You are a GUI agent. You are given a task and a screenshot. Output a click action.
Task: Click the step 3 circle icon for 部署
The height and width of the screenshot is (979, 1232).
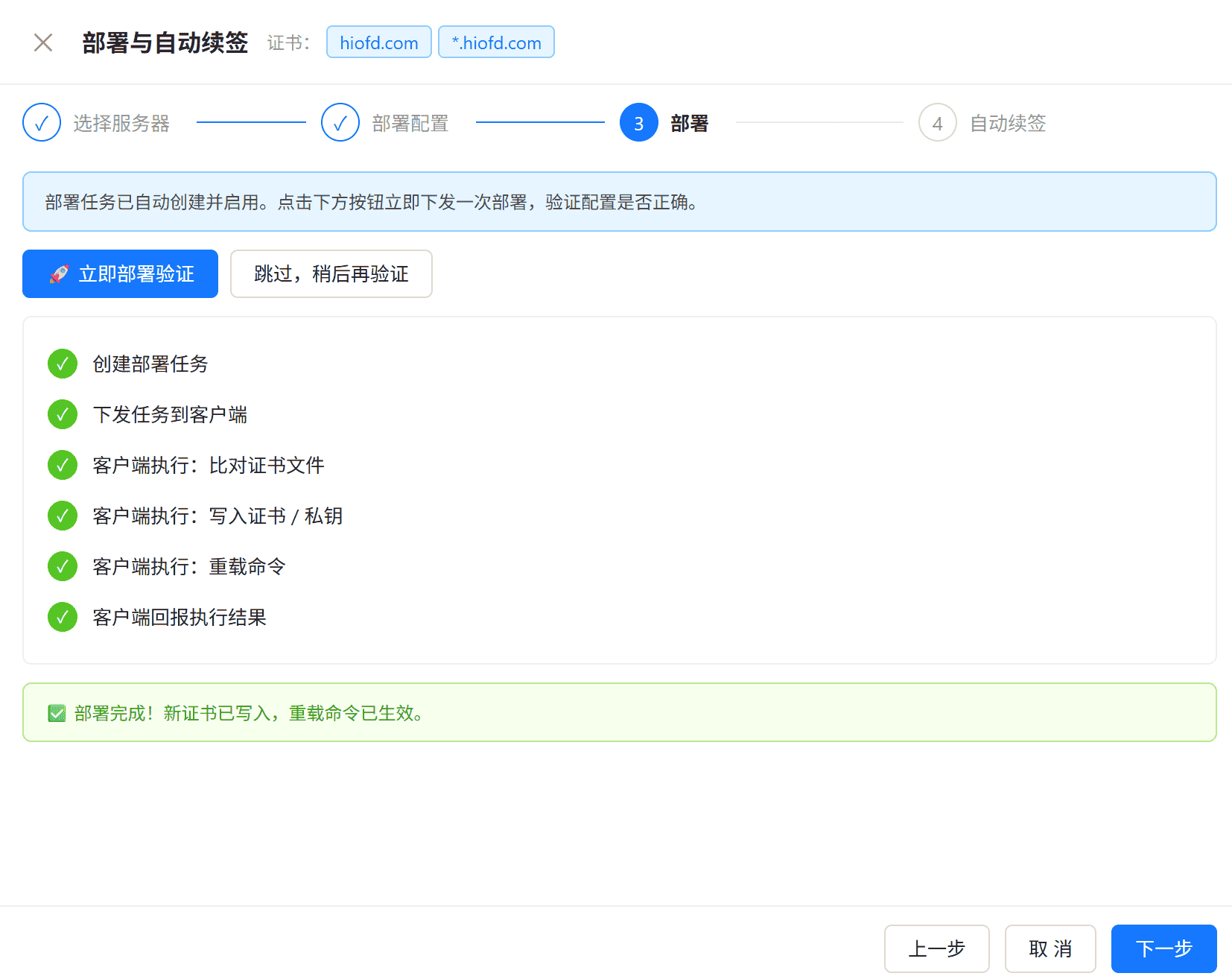(639, 123)
